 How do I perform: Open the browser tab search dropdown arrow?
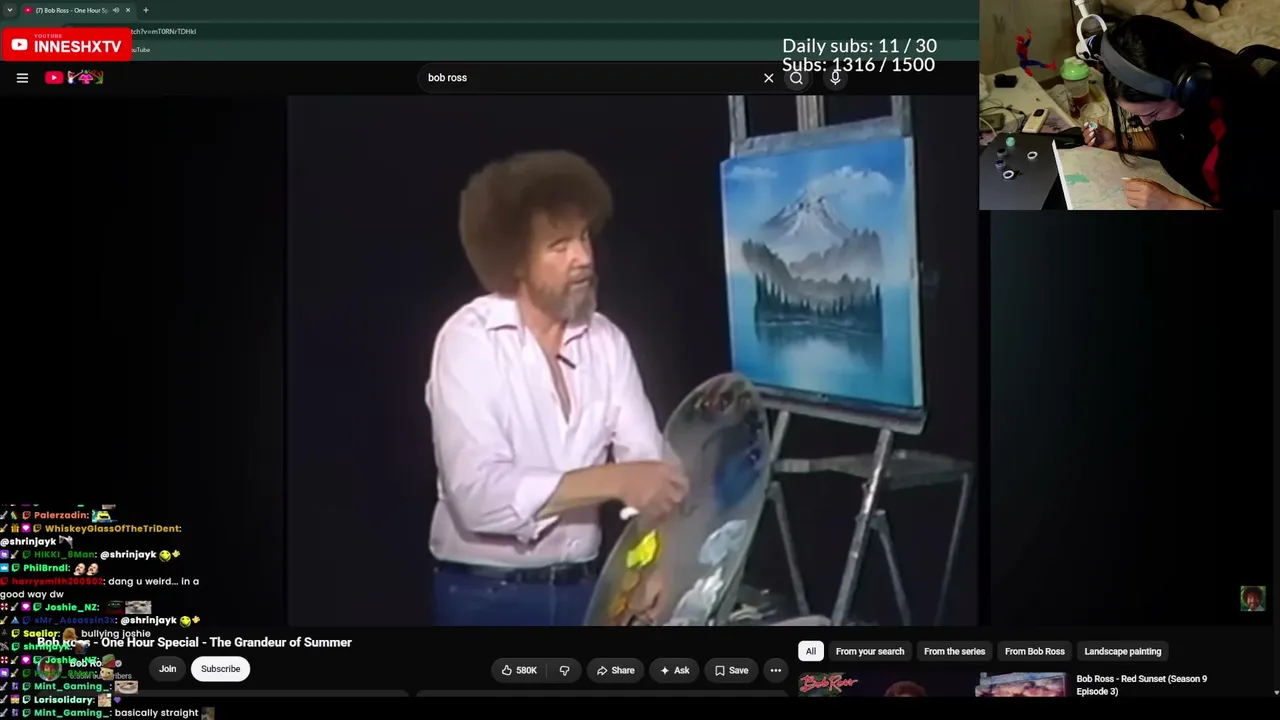(9, 10)
